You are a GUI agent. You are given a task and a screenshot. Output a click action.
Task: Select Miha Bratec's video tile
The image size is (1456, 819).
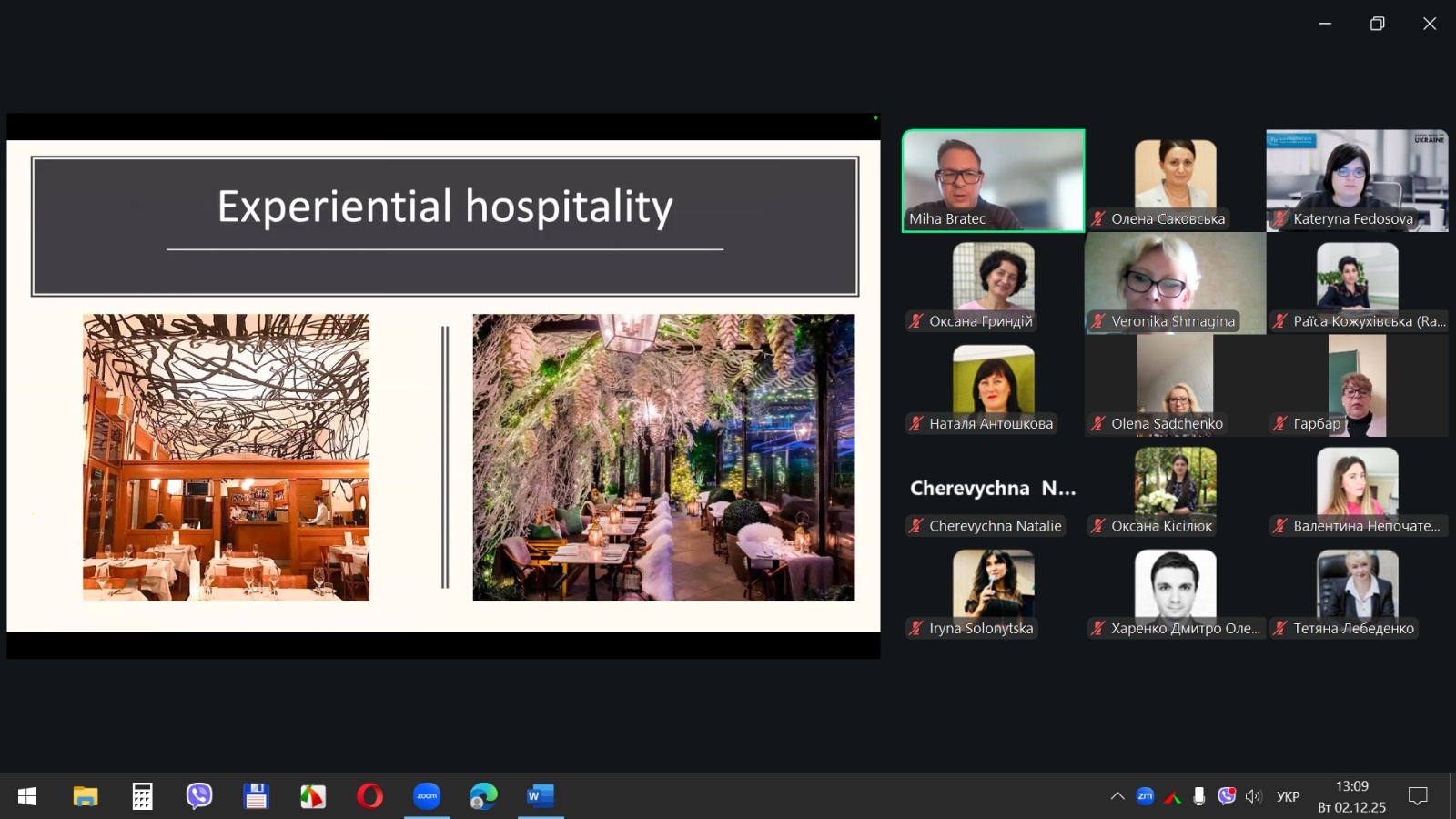(993, 180)
